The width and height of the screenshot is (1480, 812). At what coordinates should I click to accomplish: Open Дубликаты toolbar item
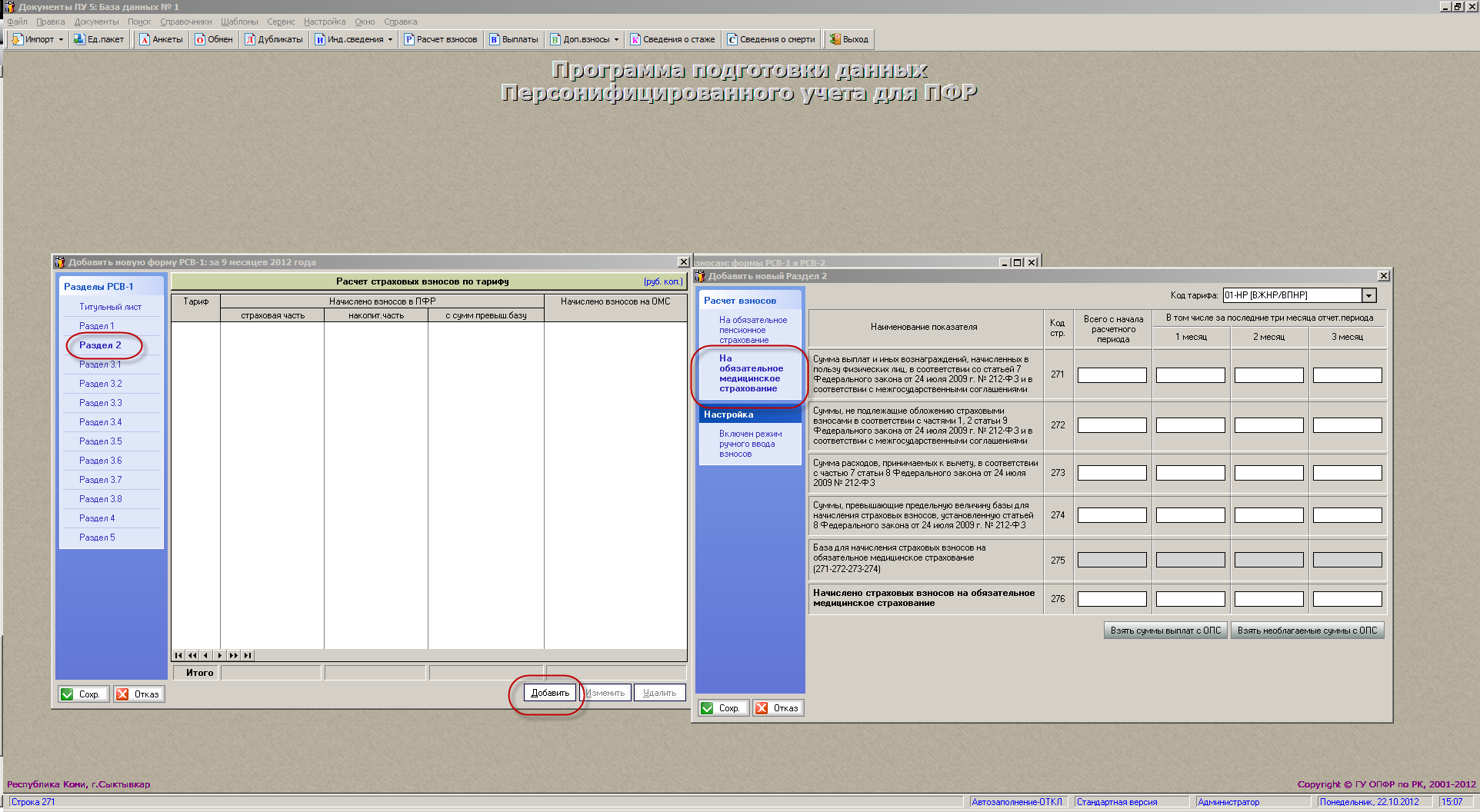click(250, 39)
